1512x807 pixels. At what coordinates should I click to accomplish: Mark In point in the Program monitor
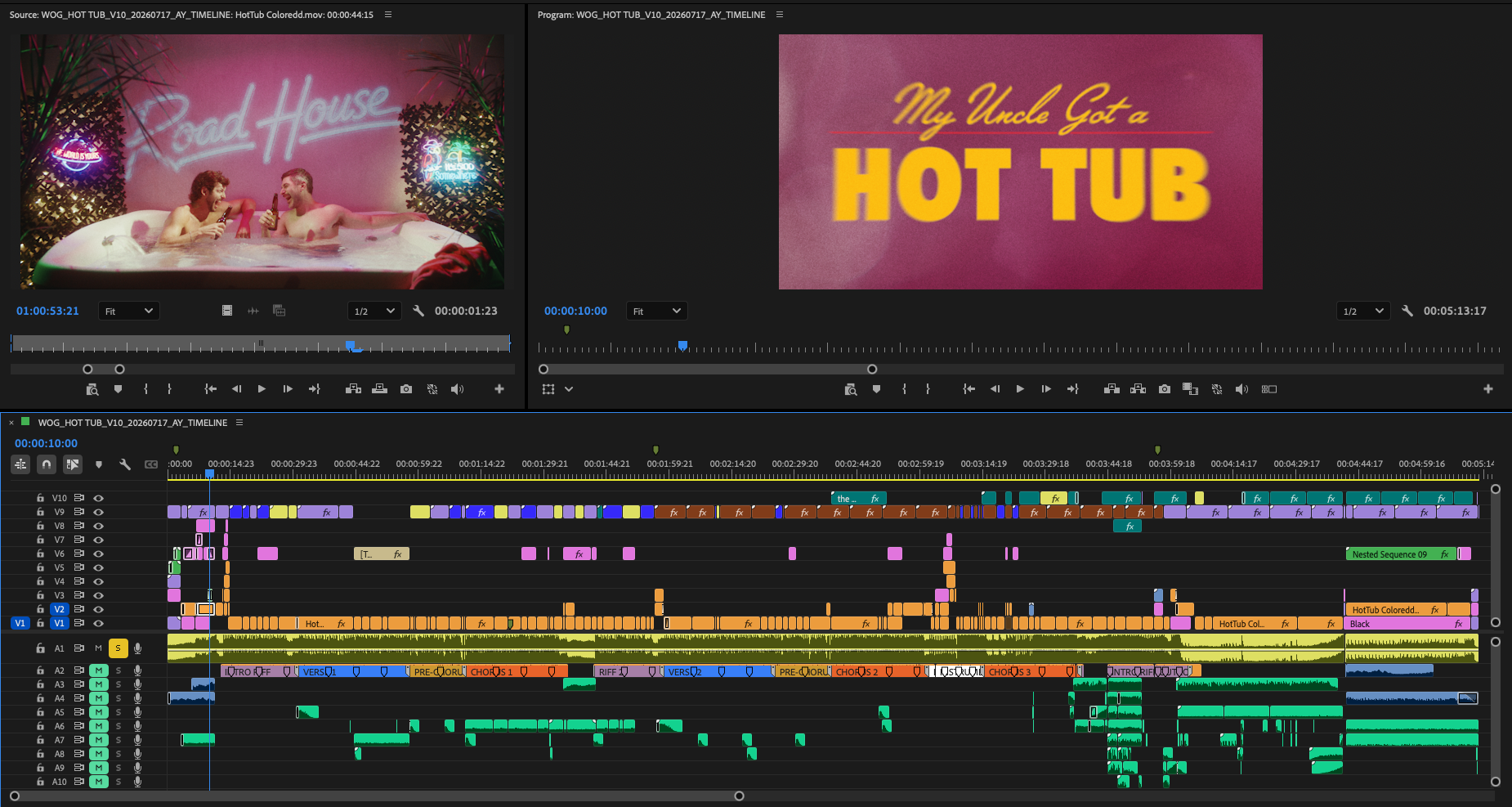(x=904, y=389)
